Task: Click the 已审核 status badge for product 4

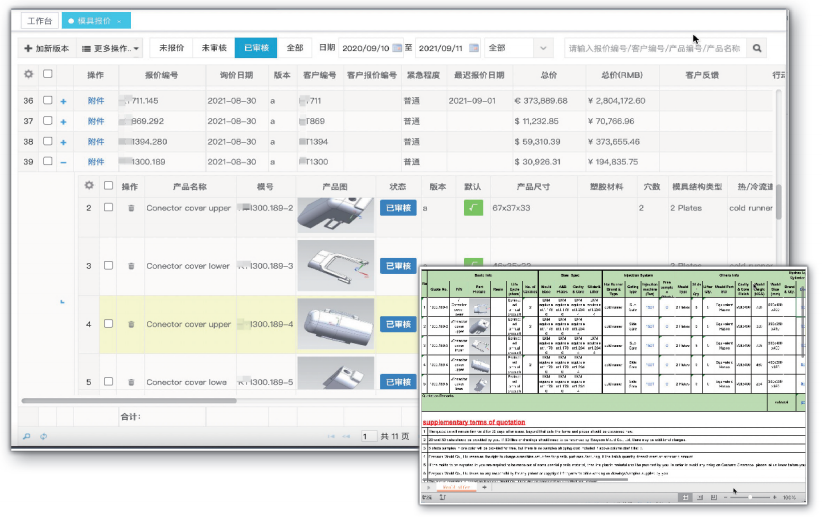Action: click(x=398, y=324)
